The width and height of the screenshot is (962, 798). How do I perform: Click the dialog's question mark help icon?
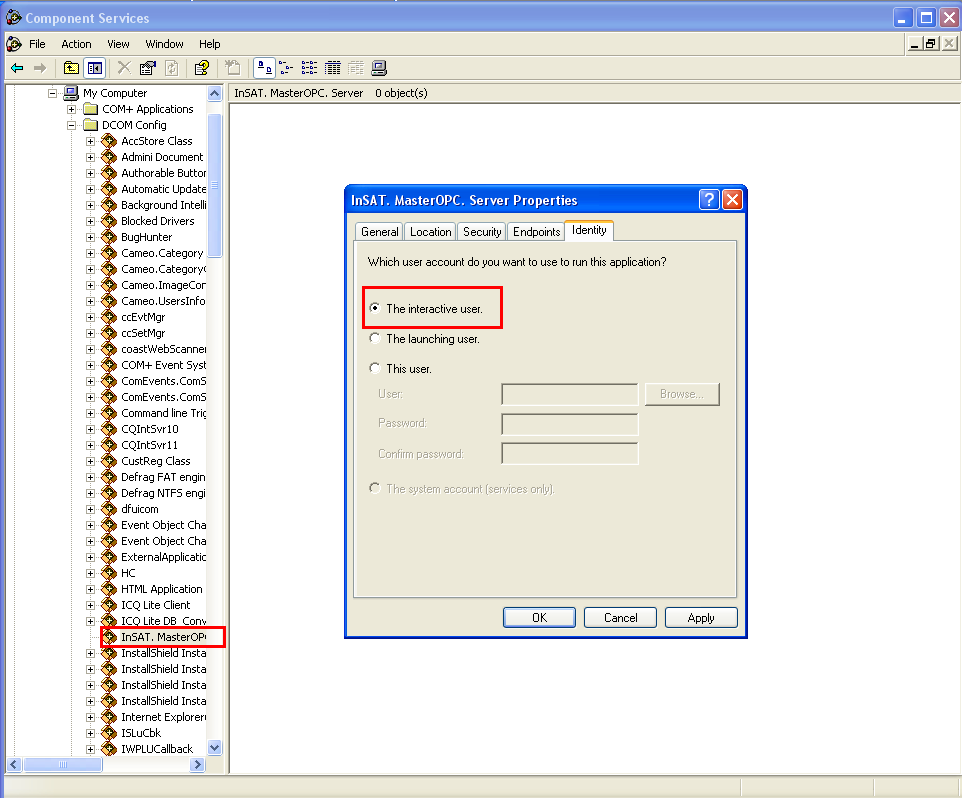709,200
